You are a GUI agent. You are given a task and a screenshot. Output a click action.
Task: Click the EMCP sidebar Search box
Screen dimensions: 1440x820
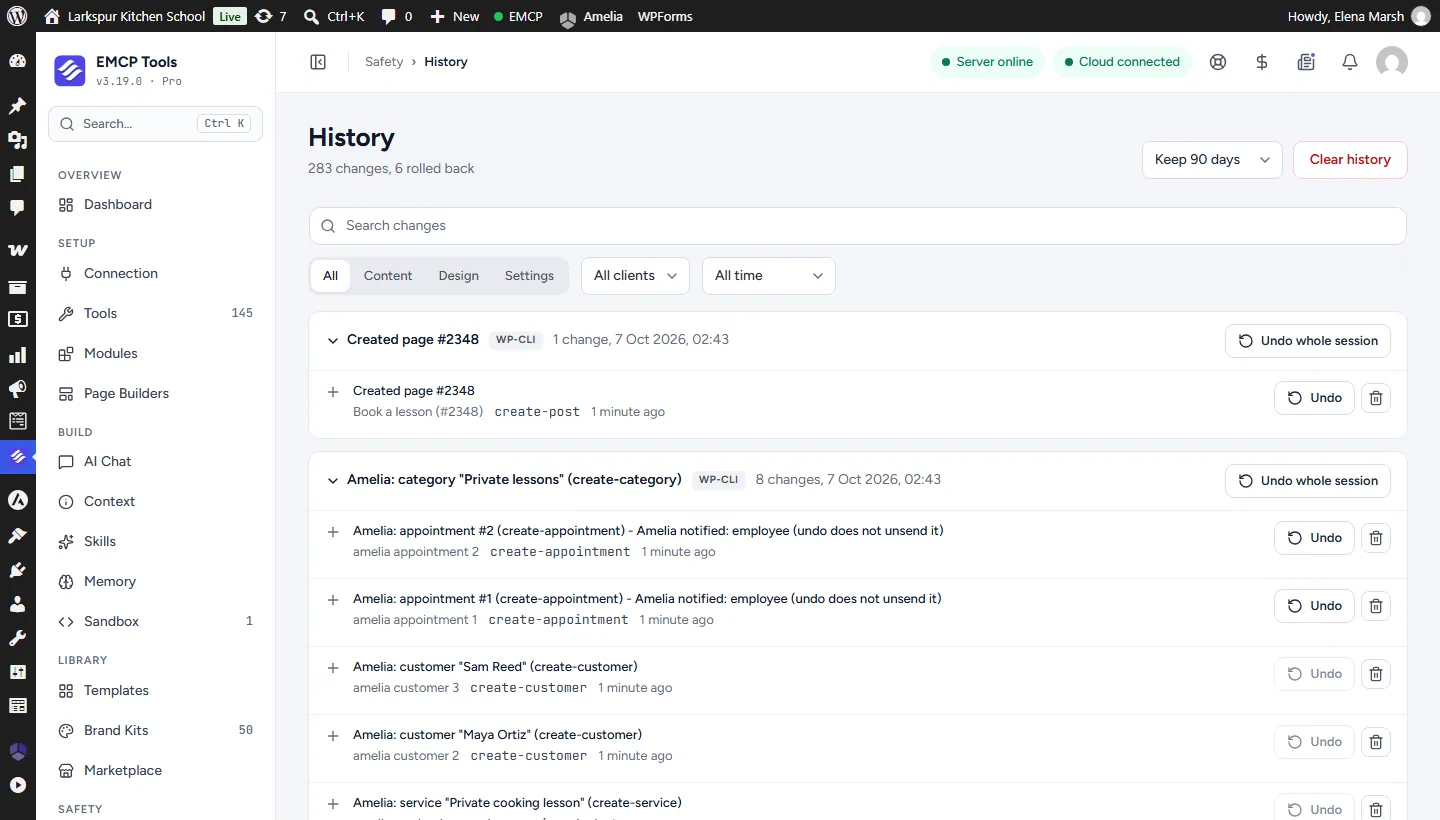tap(155, 124)
